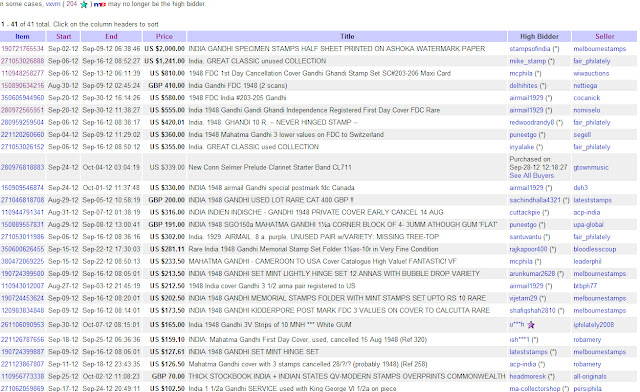
Task: Open seller cocanick page
Action: pyautogui.click(x=587, y=98)
